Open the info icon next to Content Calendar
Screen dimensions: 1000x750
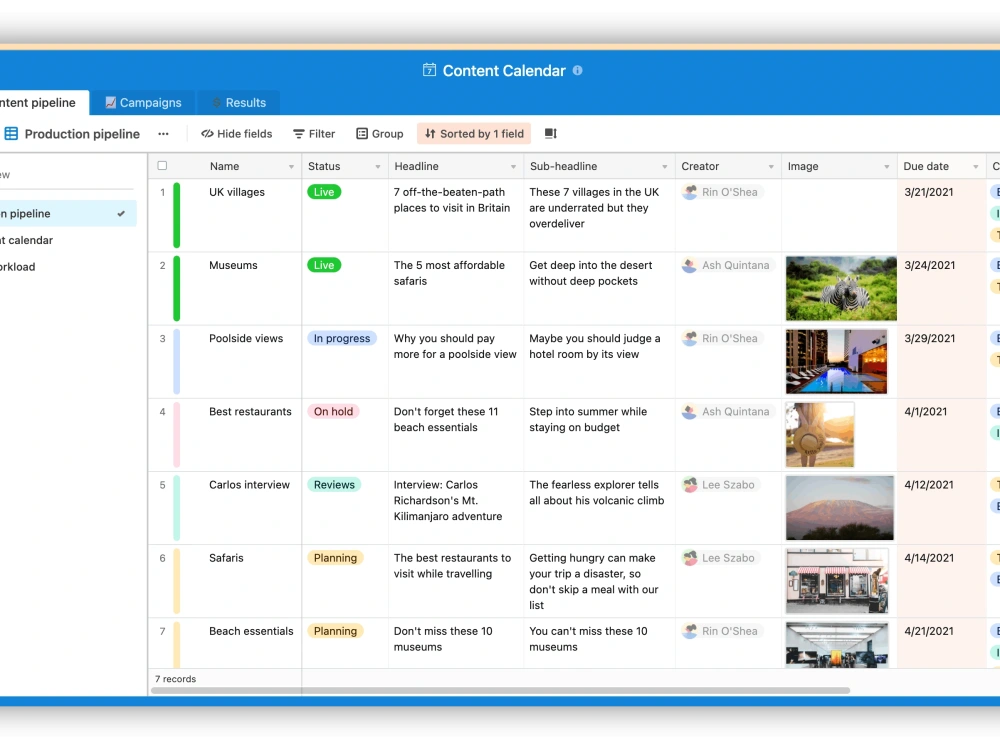pos(577,70)
